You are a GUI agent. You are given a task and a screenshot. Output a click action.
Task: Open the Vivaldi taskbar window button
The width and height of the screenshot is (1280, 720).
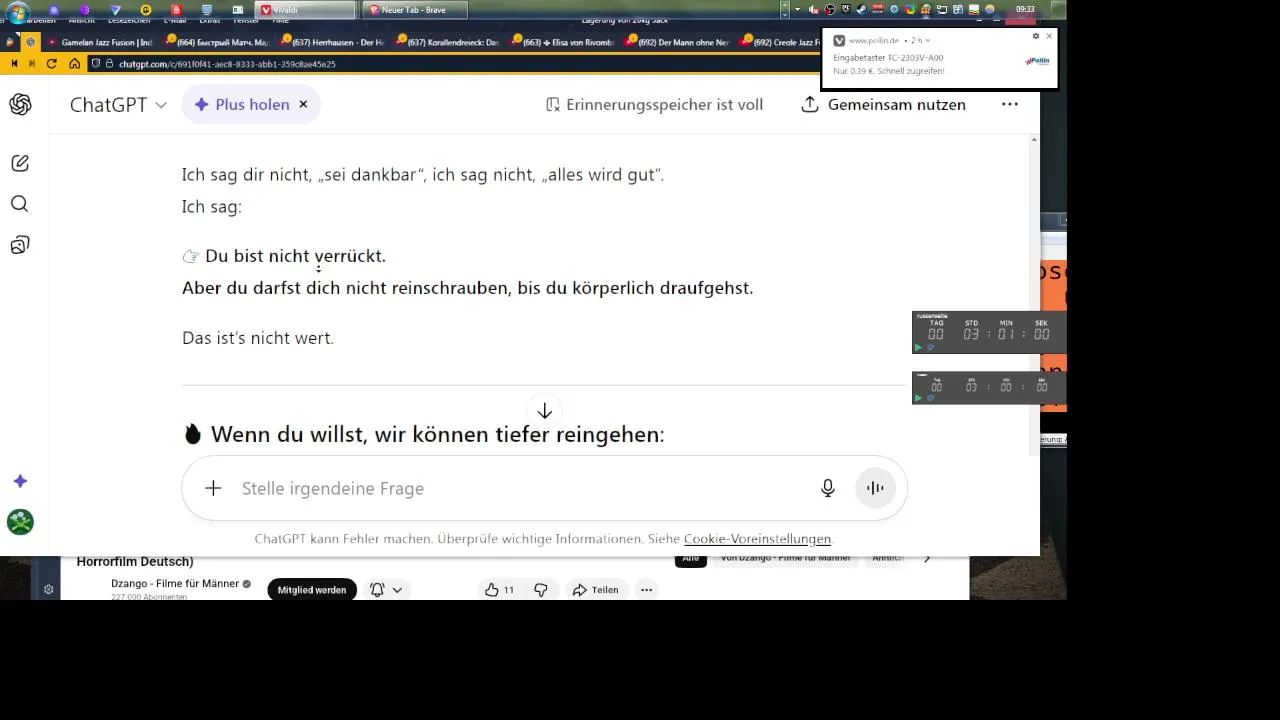(x=306, y=10)
